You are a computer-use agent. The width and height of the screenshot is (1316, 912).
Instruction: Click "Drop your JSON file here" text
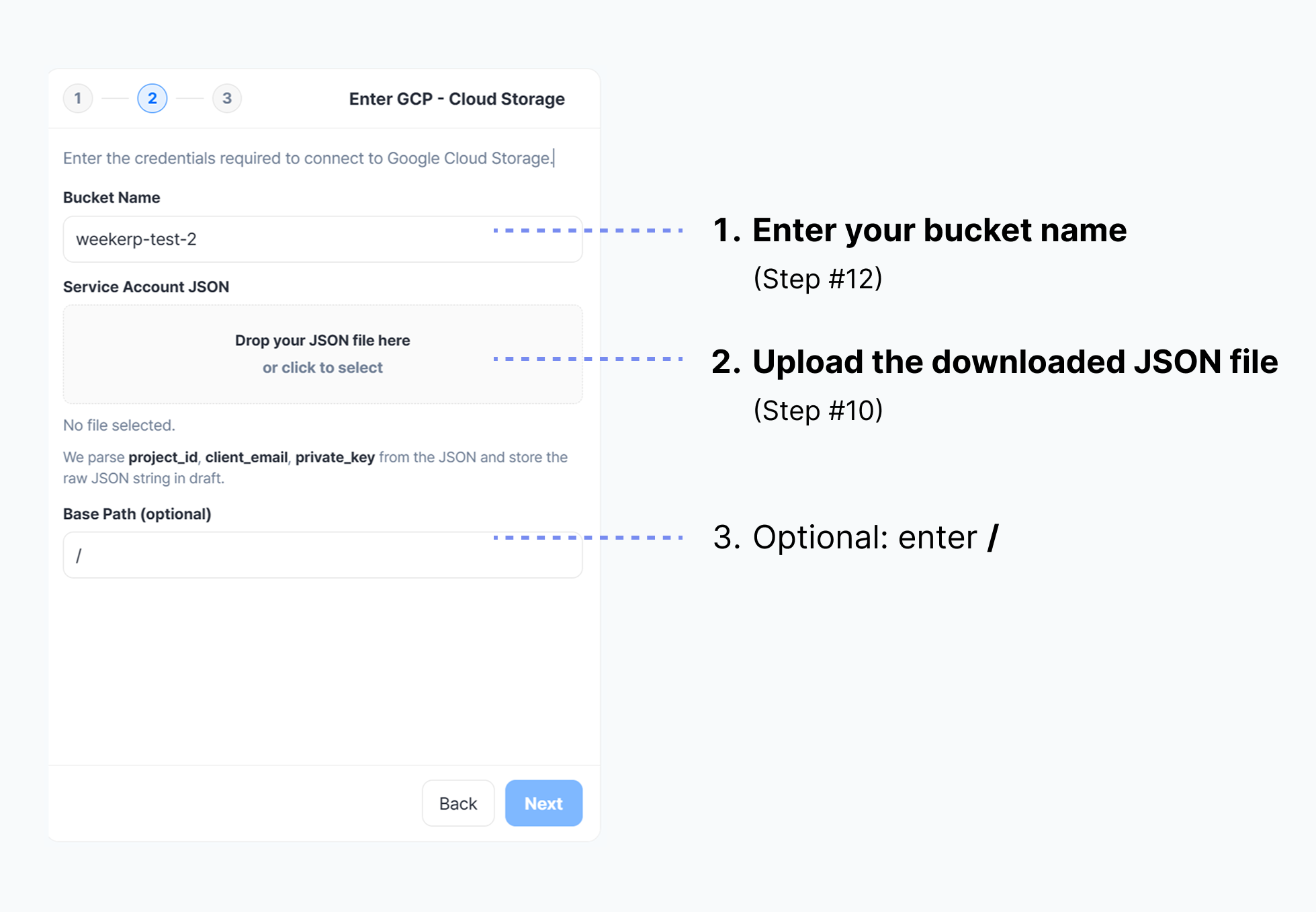point(322,341)
